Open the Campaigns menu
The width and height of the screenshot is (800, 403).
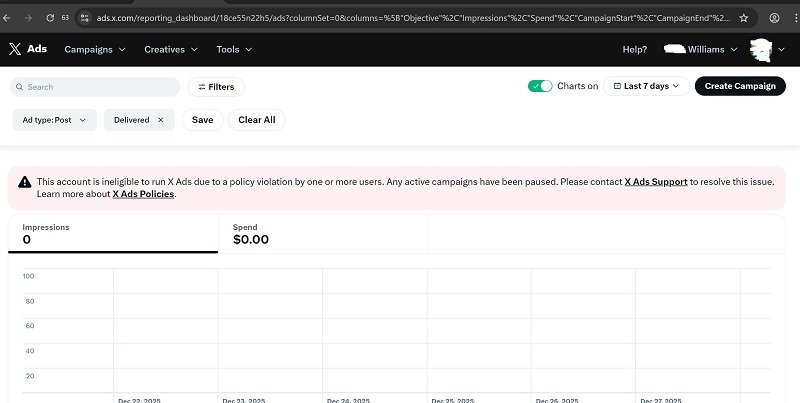(94, 49)
